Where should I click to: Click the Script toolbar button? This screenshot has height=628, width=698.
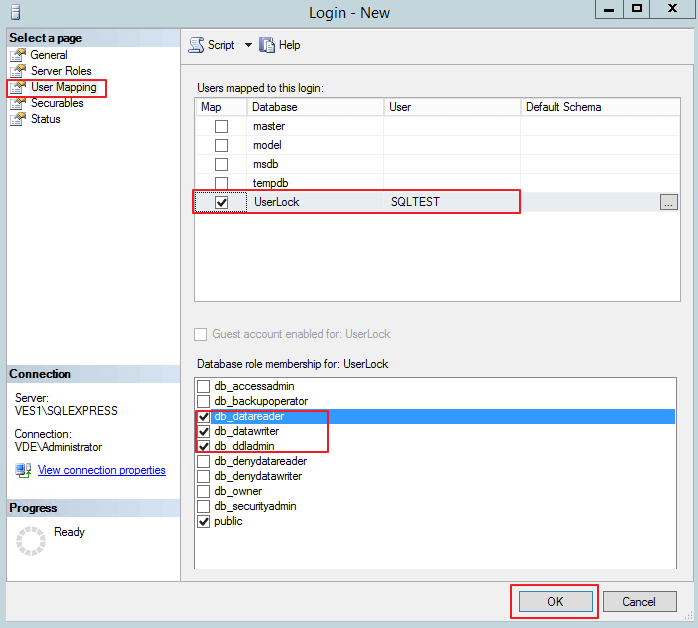pyautogui.click(x=212, y=45)
